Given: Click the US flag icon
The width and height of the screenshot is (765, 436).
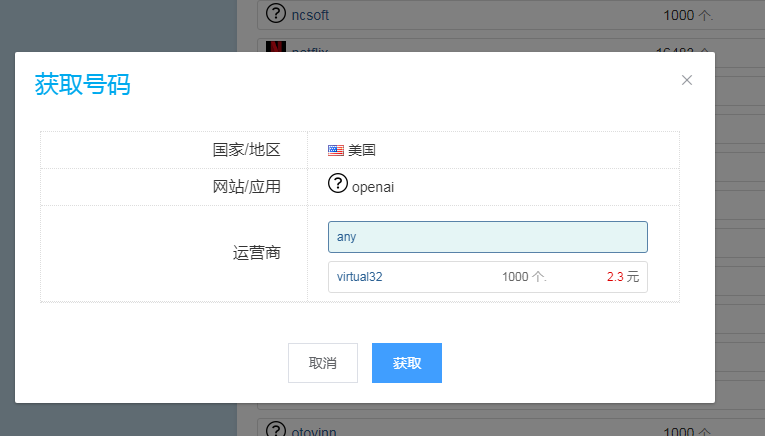Looking at the screenshot, I should coord(336,150).
